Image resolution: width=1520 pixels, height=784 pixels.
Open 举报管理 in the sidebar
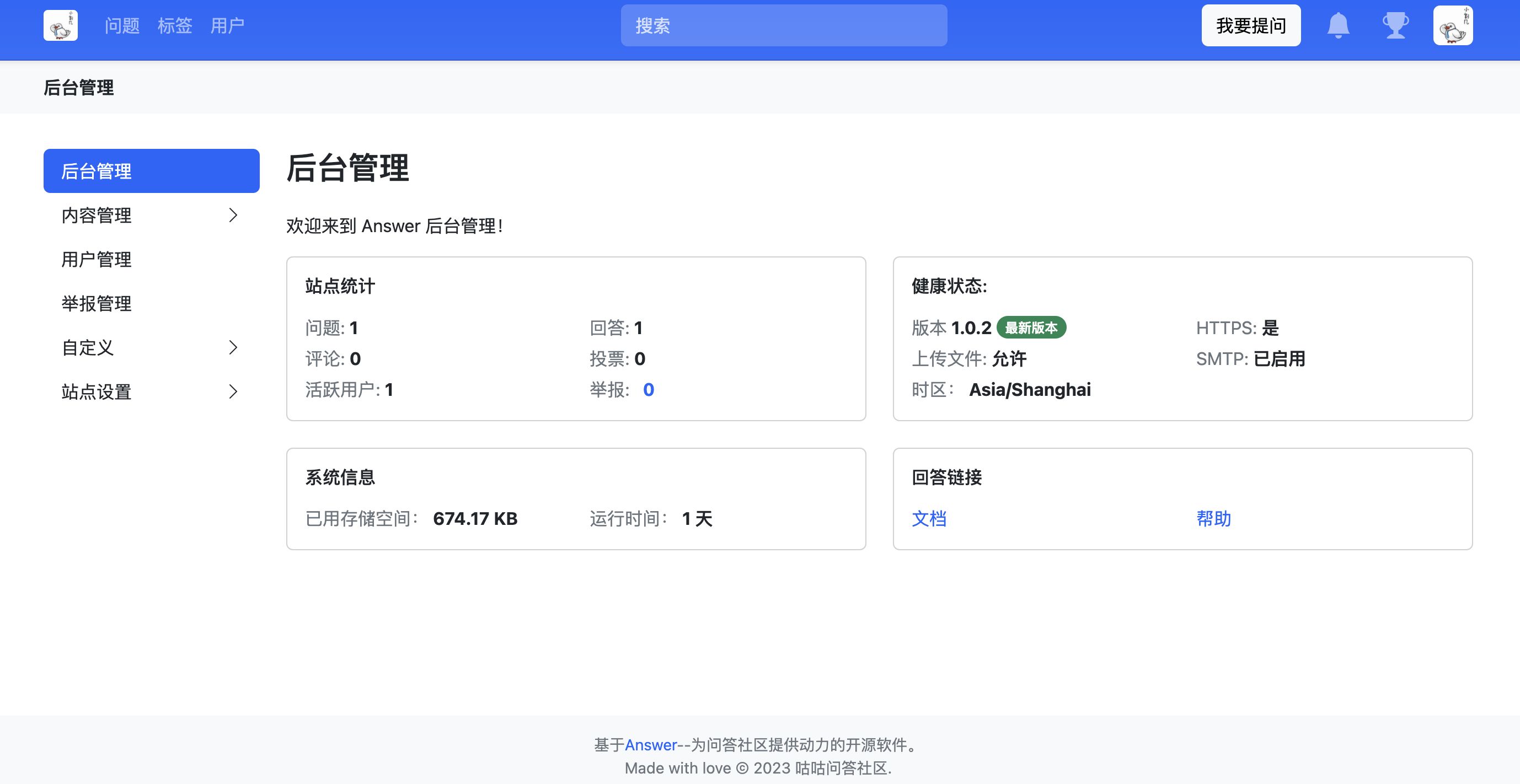[x=97, y=304]
